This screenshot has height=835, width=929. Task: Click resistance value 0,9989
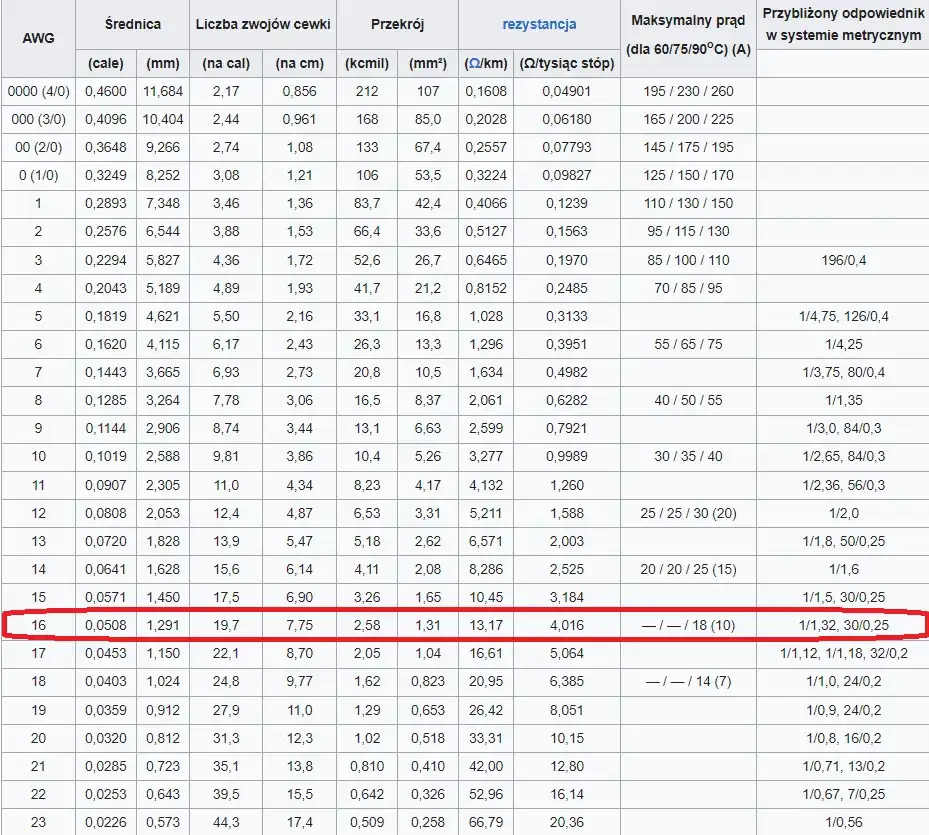(x=567, y=456)
